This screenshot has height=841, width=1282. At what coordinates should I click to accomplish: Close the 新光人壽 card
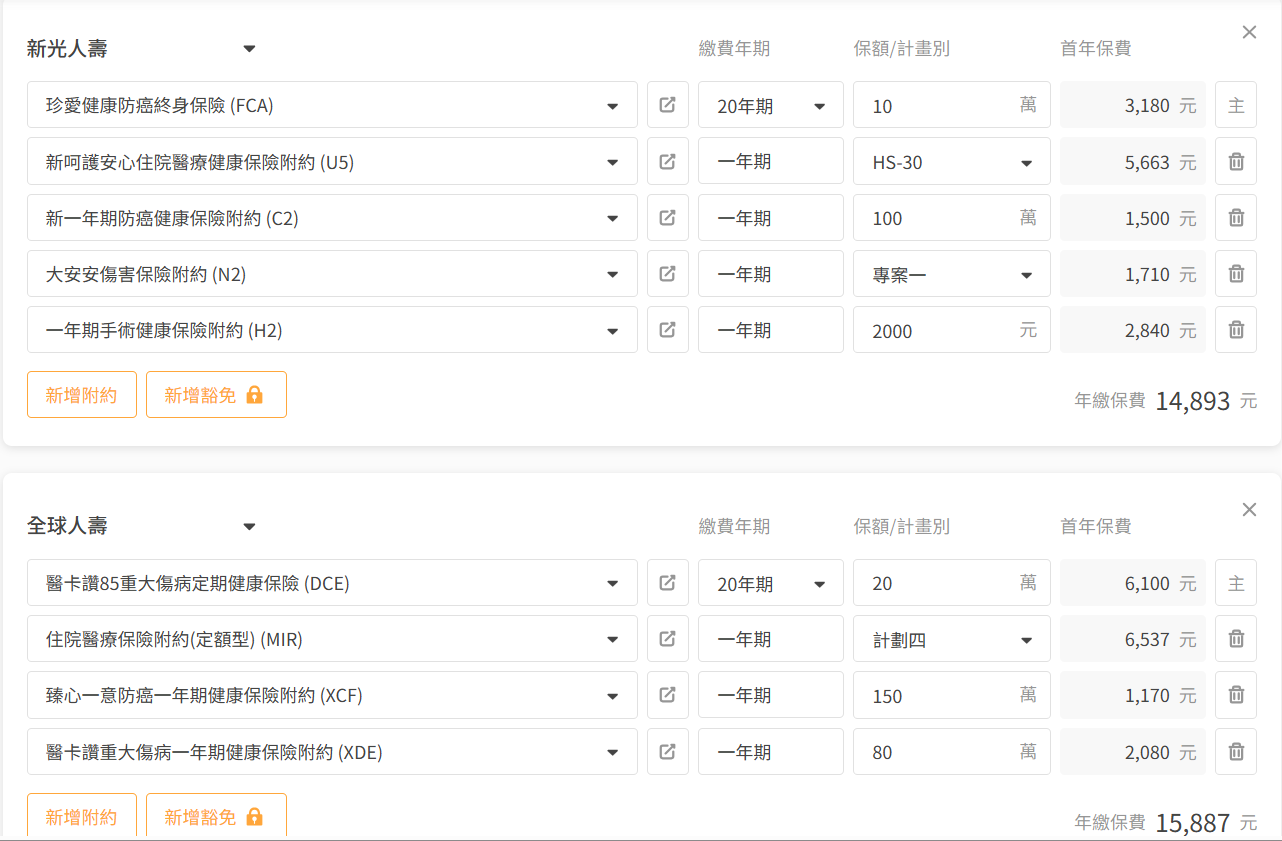(1249, 32)
